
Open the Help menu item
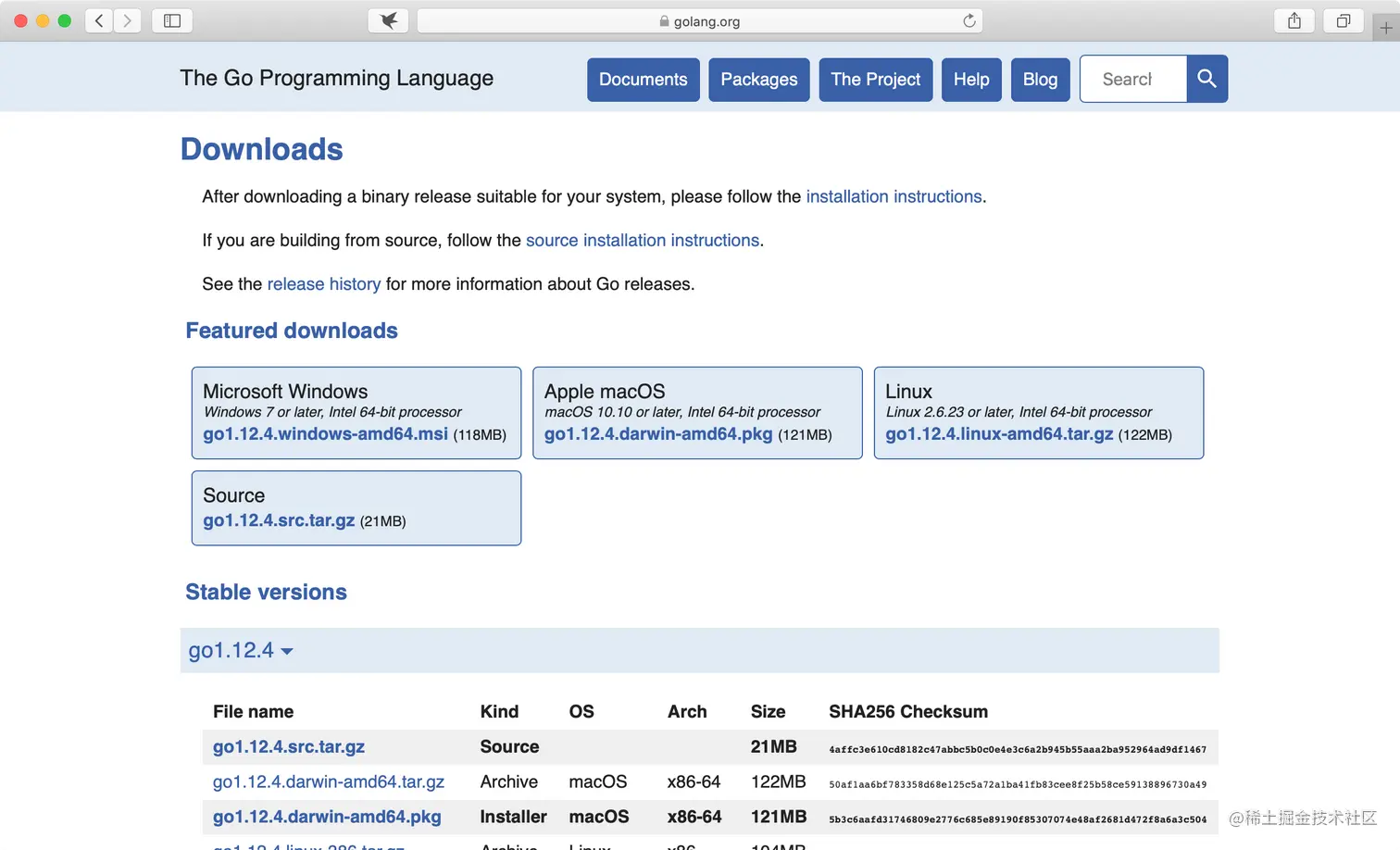[x=971, y=80]
